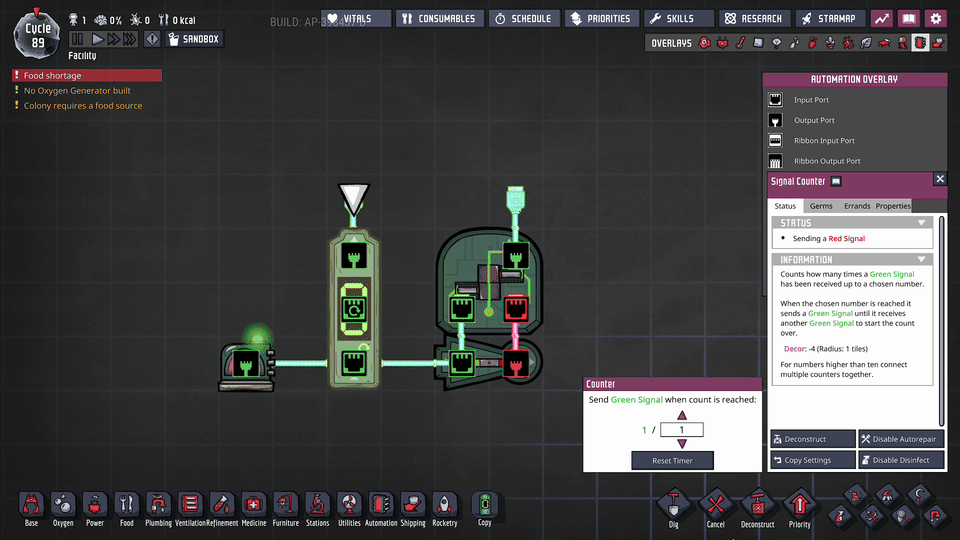960x540 pixels.
Task: Select the Power build menu icon
Action: [94, 505]
